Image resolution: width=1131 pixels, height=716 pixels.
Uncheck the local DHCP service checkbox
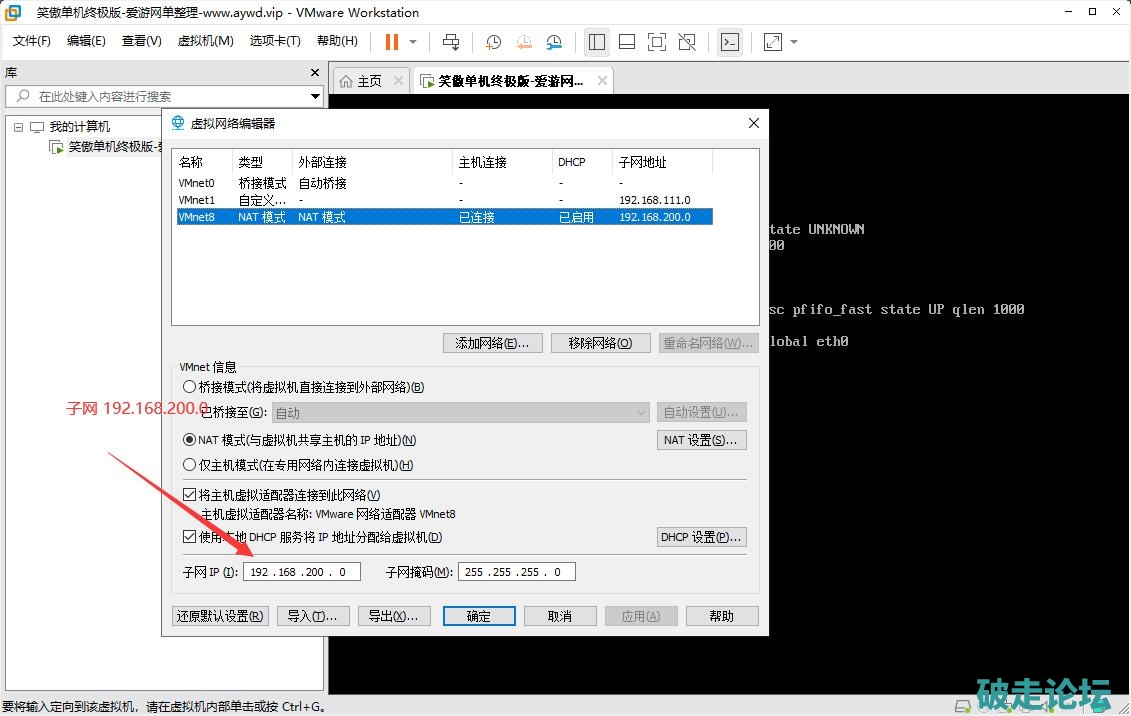tap(190, 537)
